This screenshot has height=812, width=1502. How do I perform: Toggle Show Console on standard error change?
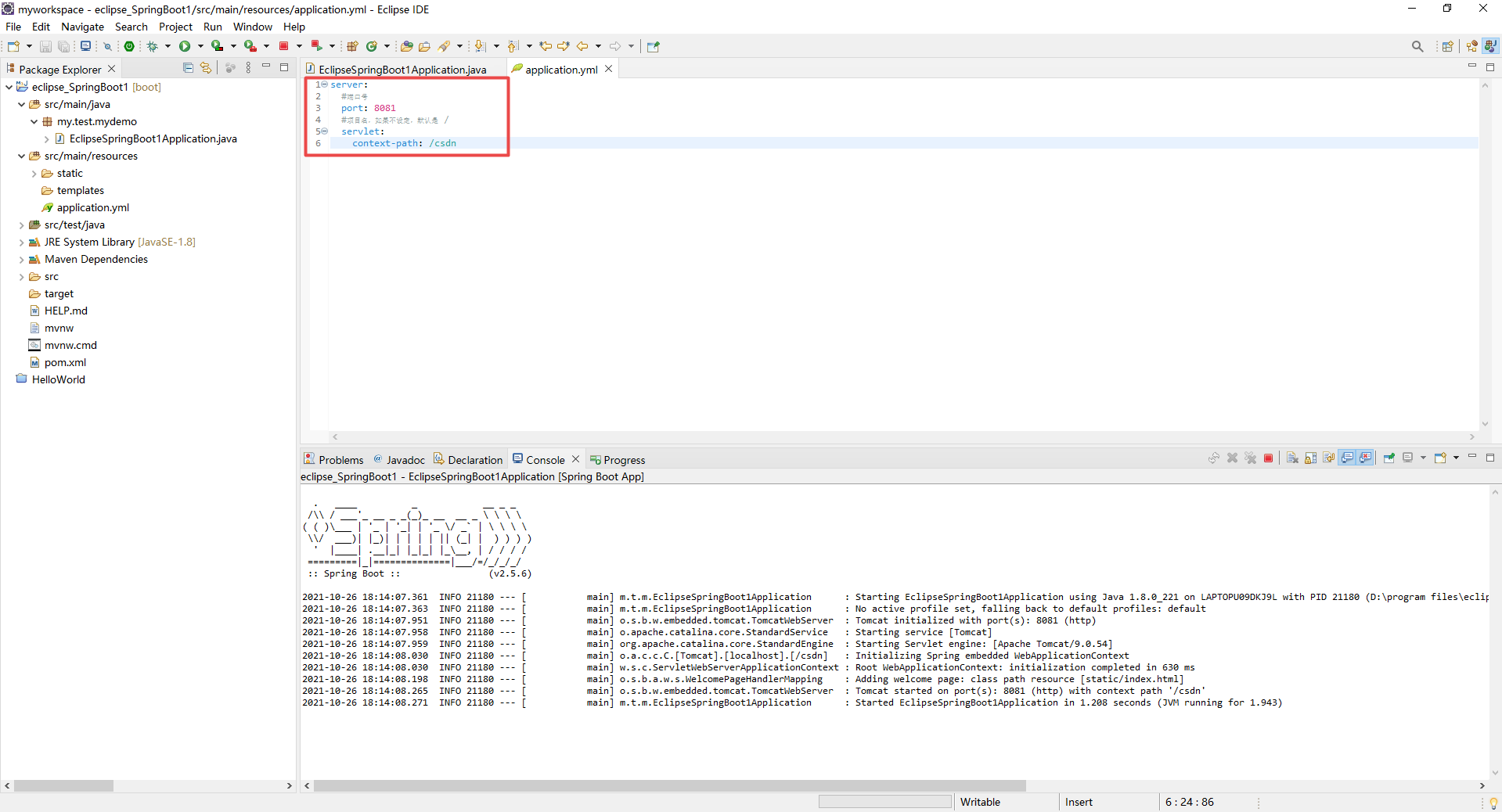1365,458
